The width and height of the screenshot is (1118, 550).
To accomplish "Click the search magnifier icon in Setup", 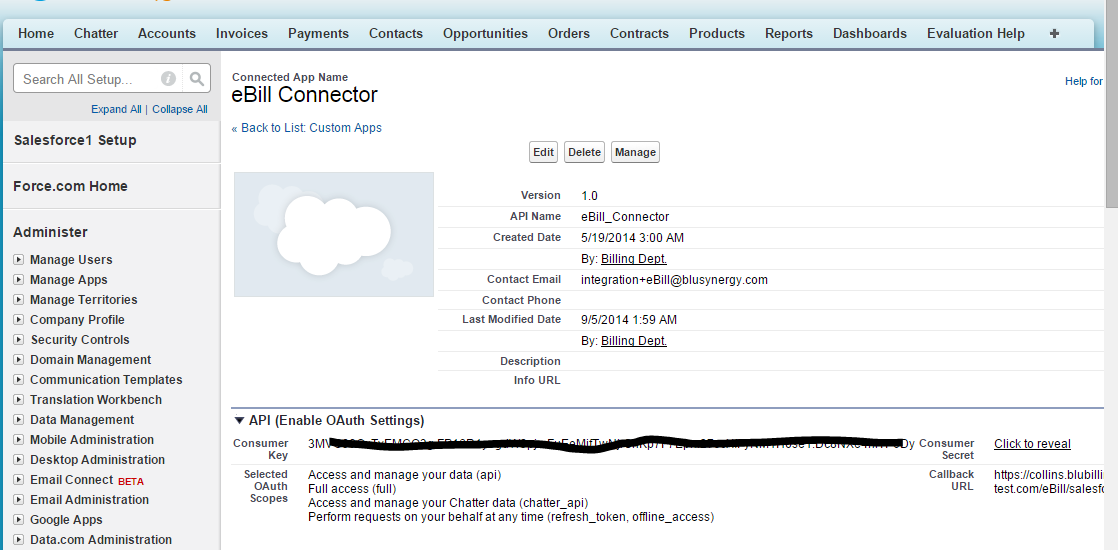I will click(x=197, y=78).
